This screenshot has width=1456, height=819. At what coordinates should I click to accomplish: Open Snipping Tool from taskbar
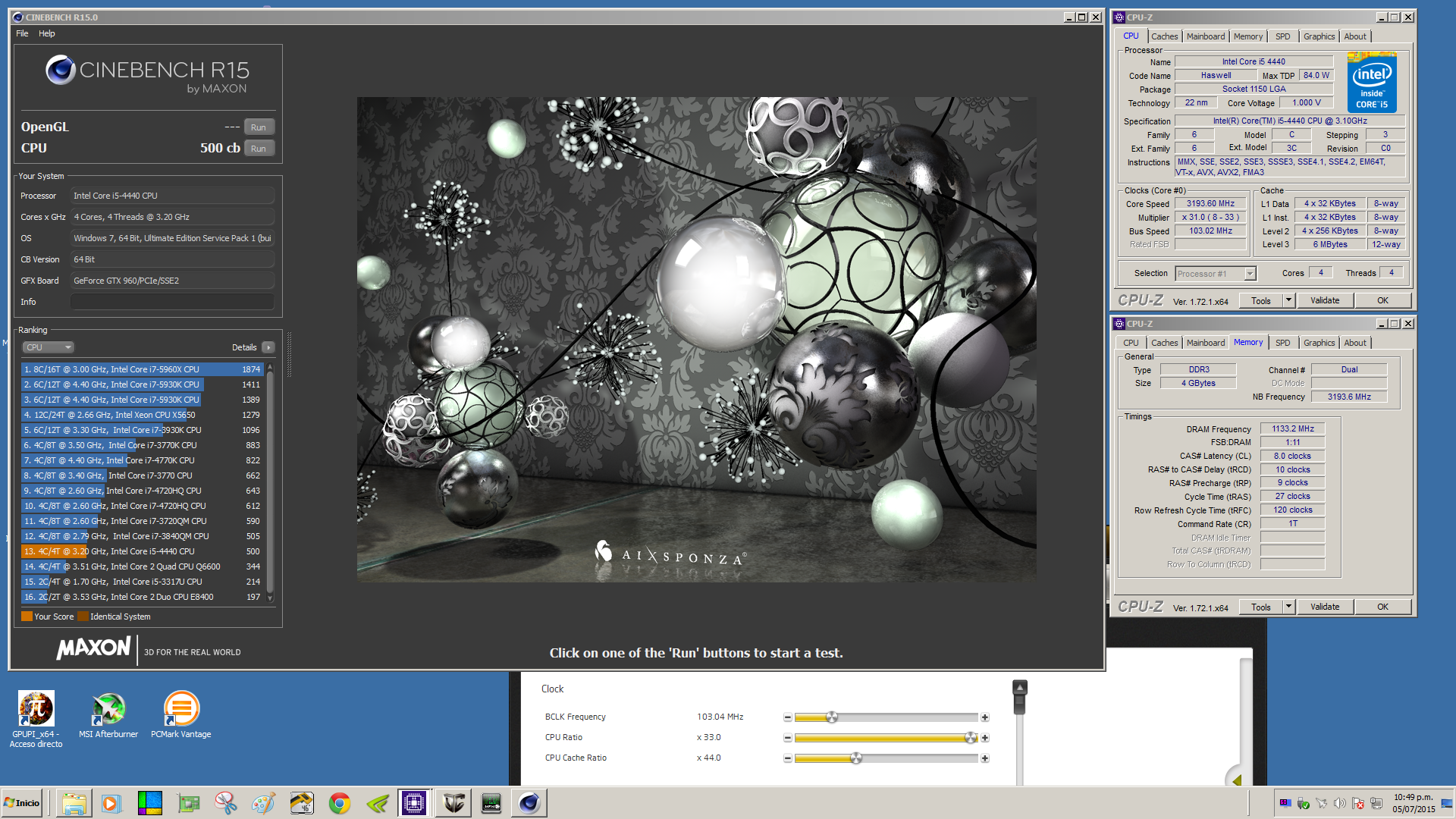(225, 803)
